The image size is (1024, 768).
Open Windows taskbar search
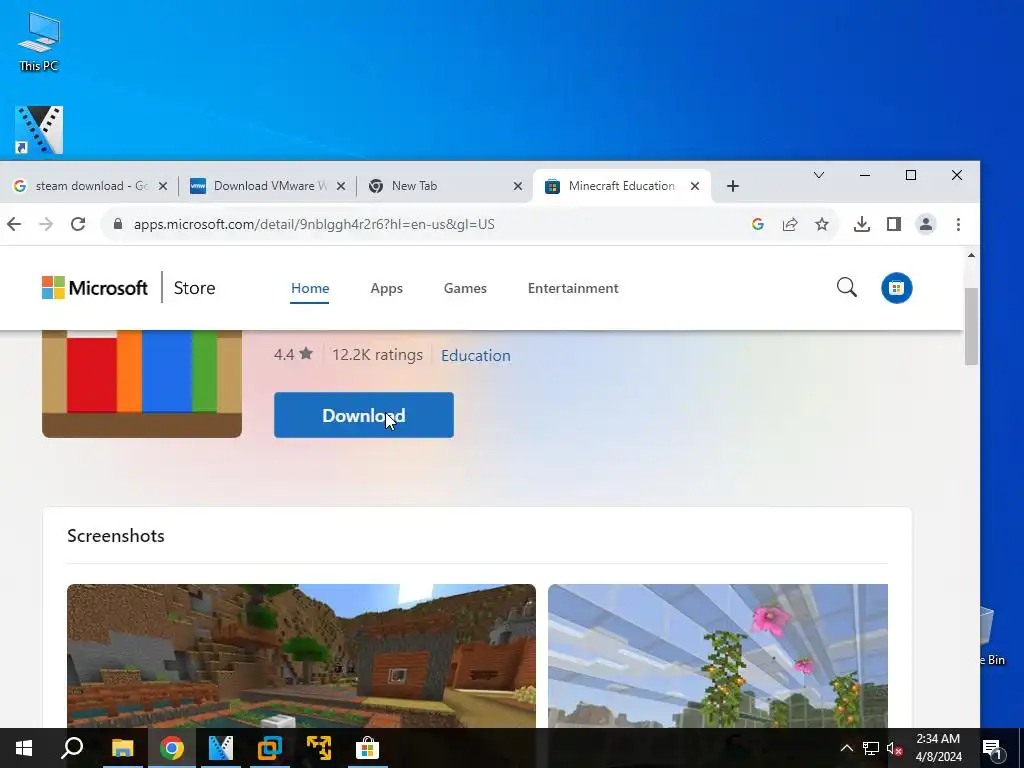coord(72,748)
